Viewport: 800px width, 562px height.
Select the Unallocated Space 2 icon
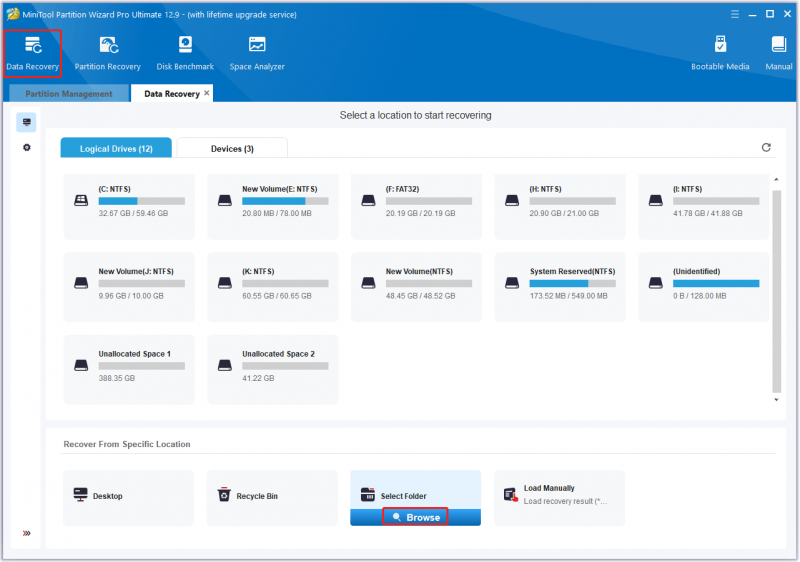click(x=225, y=365)
